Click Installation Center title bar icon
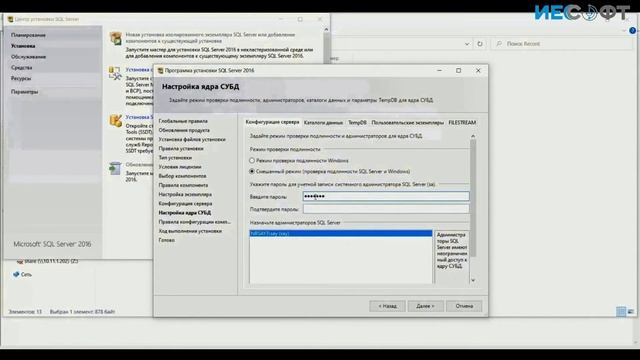 tap(11, 19)
